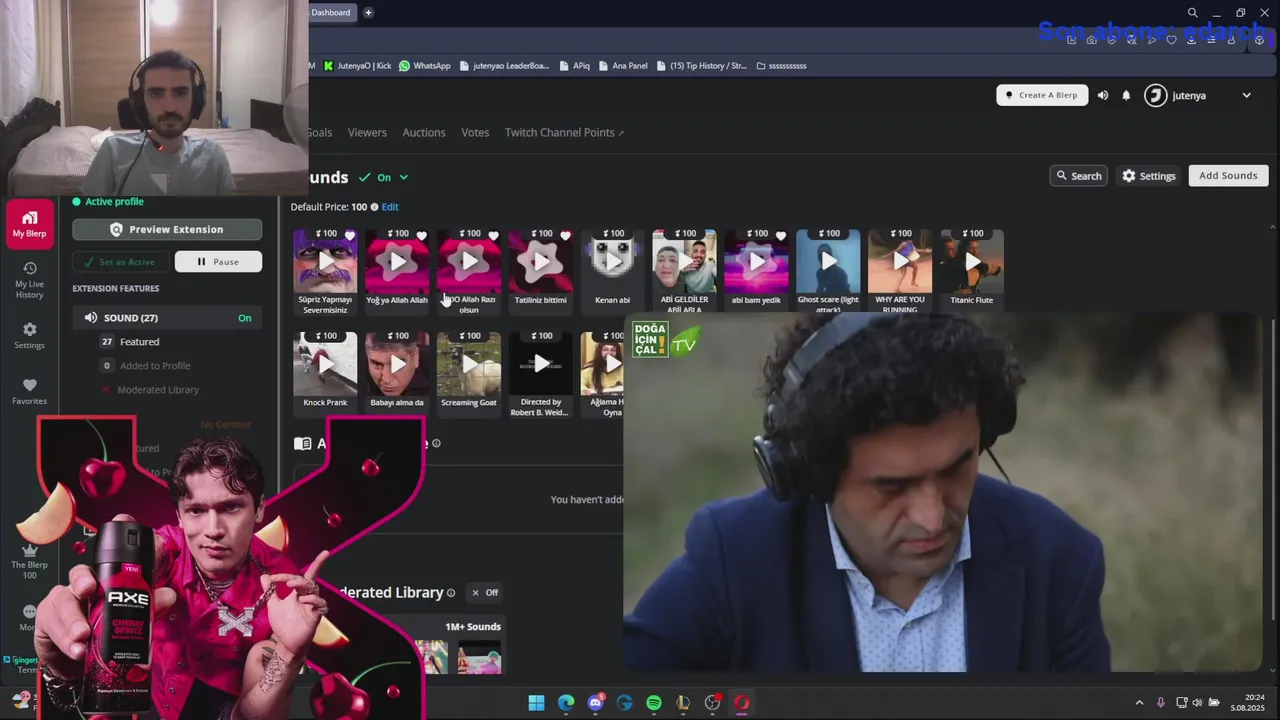
Task: Click the Pause button
Action: pos(218,262)
